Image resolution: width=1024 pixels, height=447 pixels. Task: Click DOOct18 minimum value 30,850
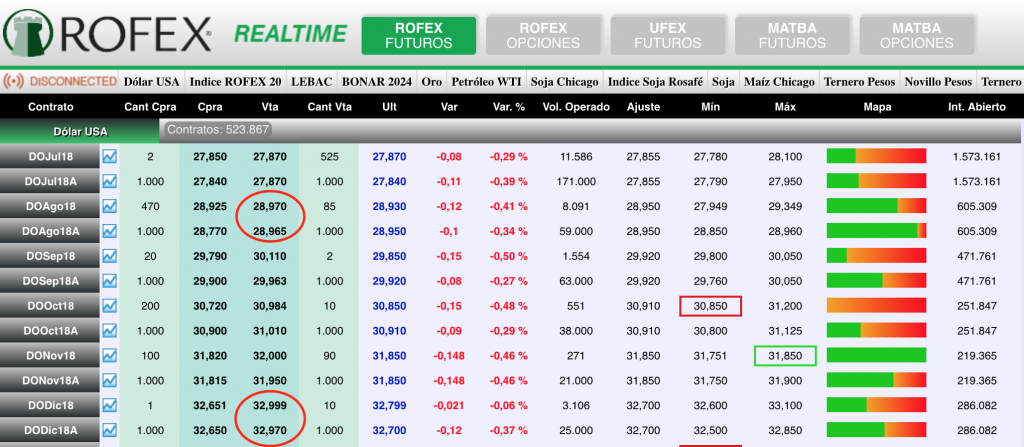(711, 306)
